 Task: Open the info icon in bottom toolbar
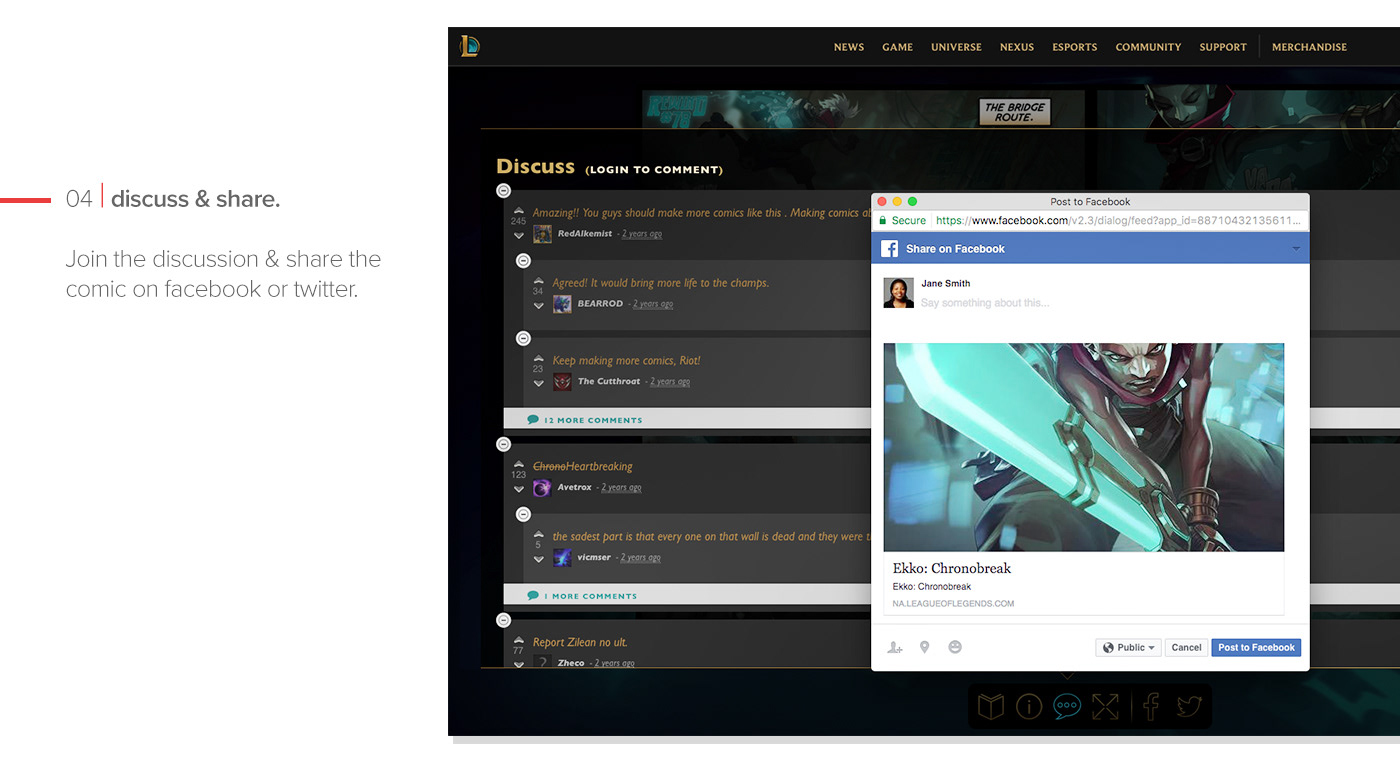click(x=1029, y=707)
